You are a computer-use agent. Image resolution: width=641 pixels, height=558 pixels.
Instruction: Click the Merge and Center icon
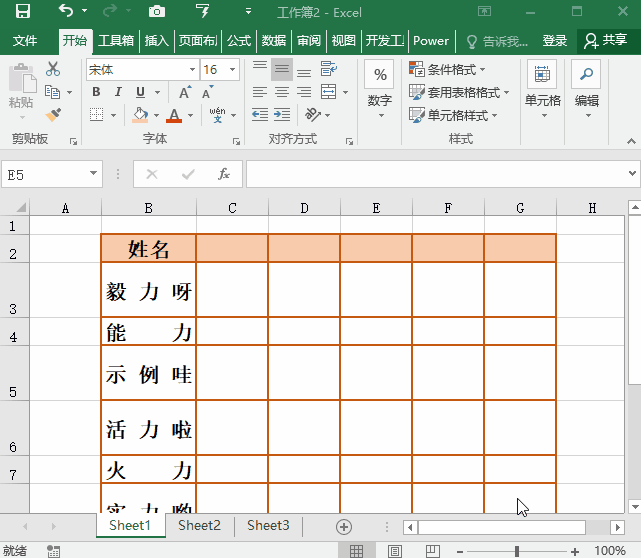click(329, 92)
